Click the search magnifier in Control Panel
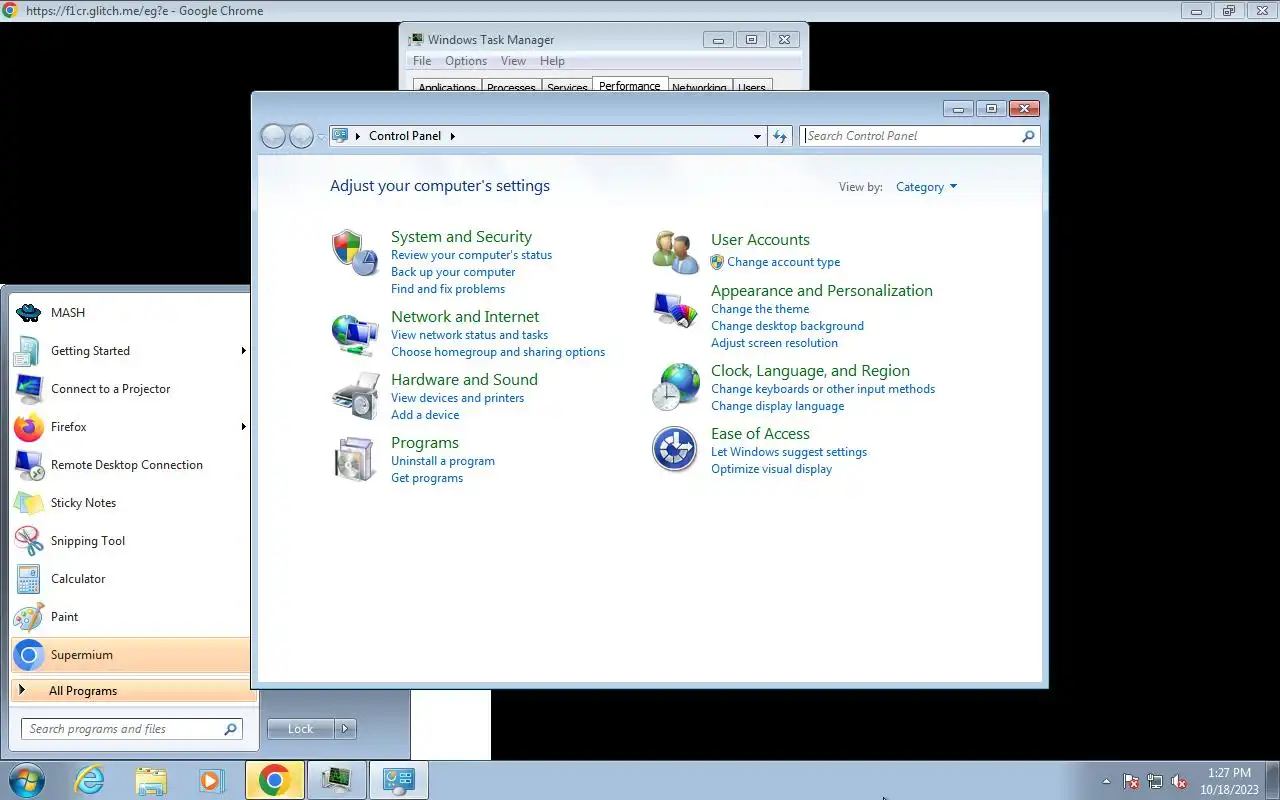 1028,136
